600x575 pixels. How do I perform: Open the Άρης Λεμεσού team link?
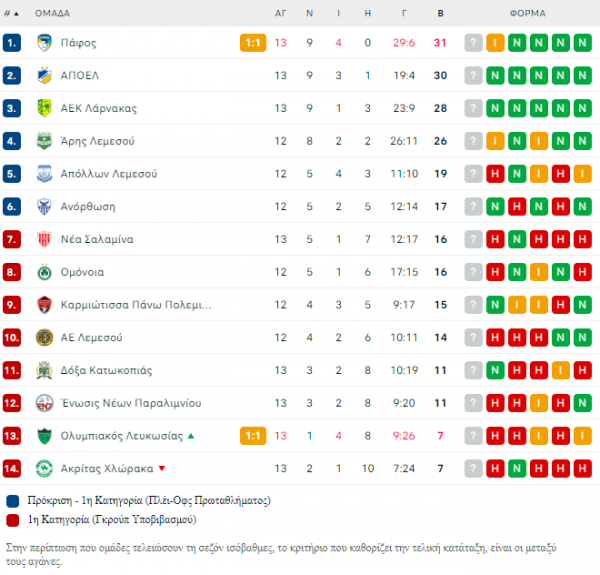tap(98, 141)
